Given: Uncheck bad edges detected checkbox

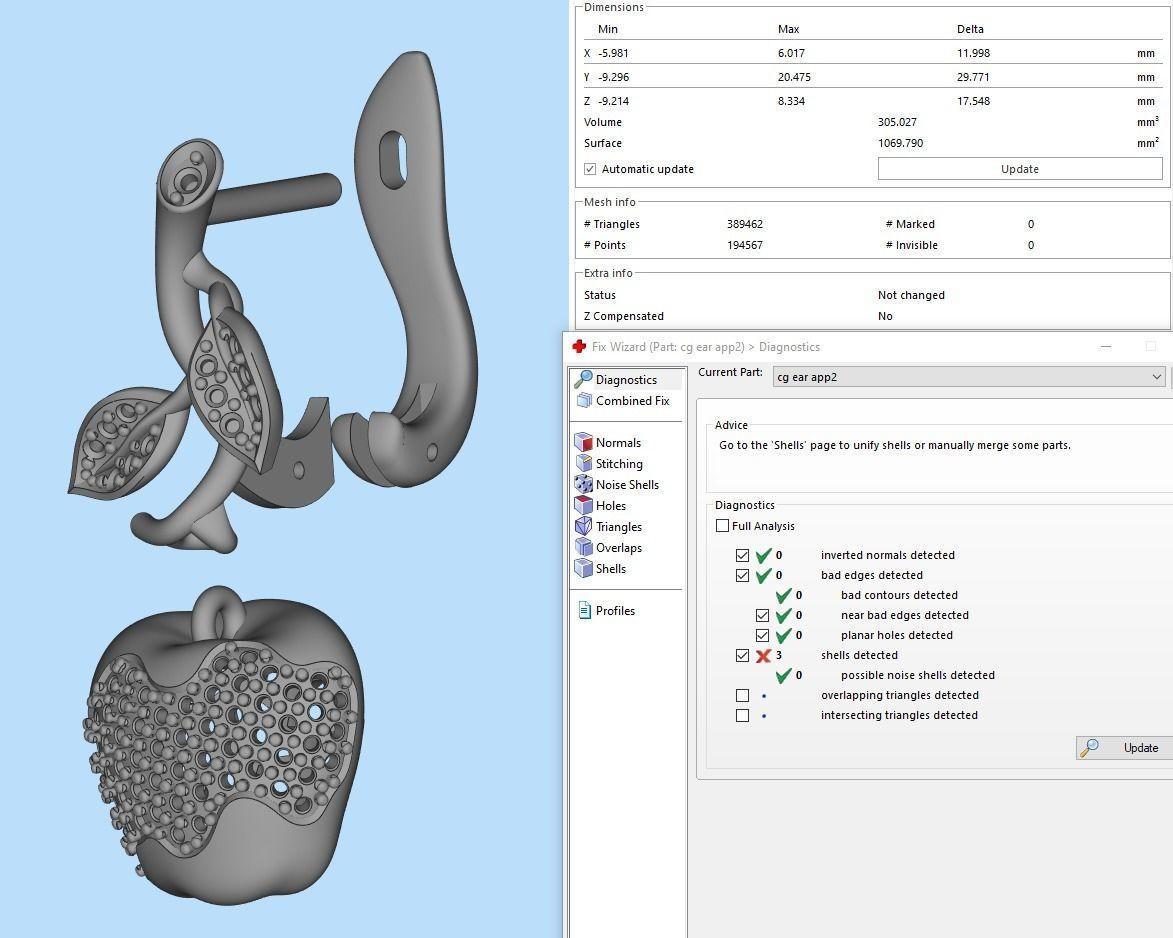Looking at the screenshot, I should (742, 575).
